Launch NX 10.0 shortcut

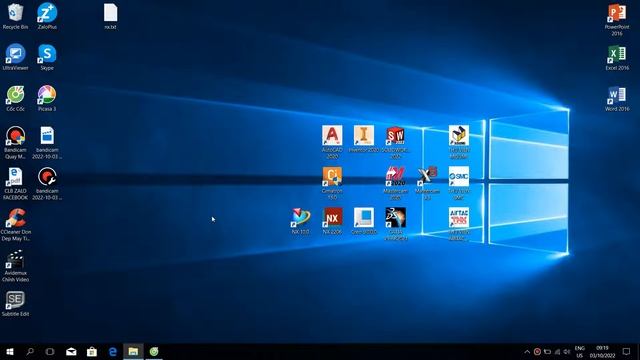point(300,221)
